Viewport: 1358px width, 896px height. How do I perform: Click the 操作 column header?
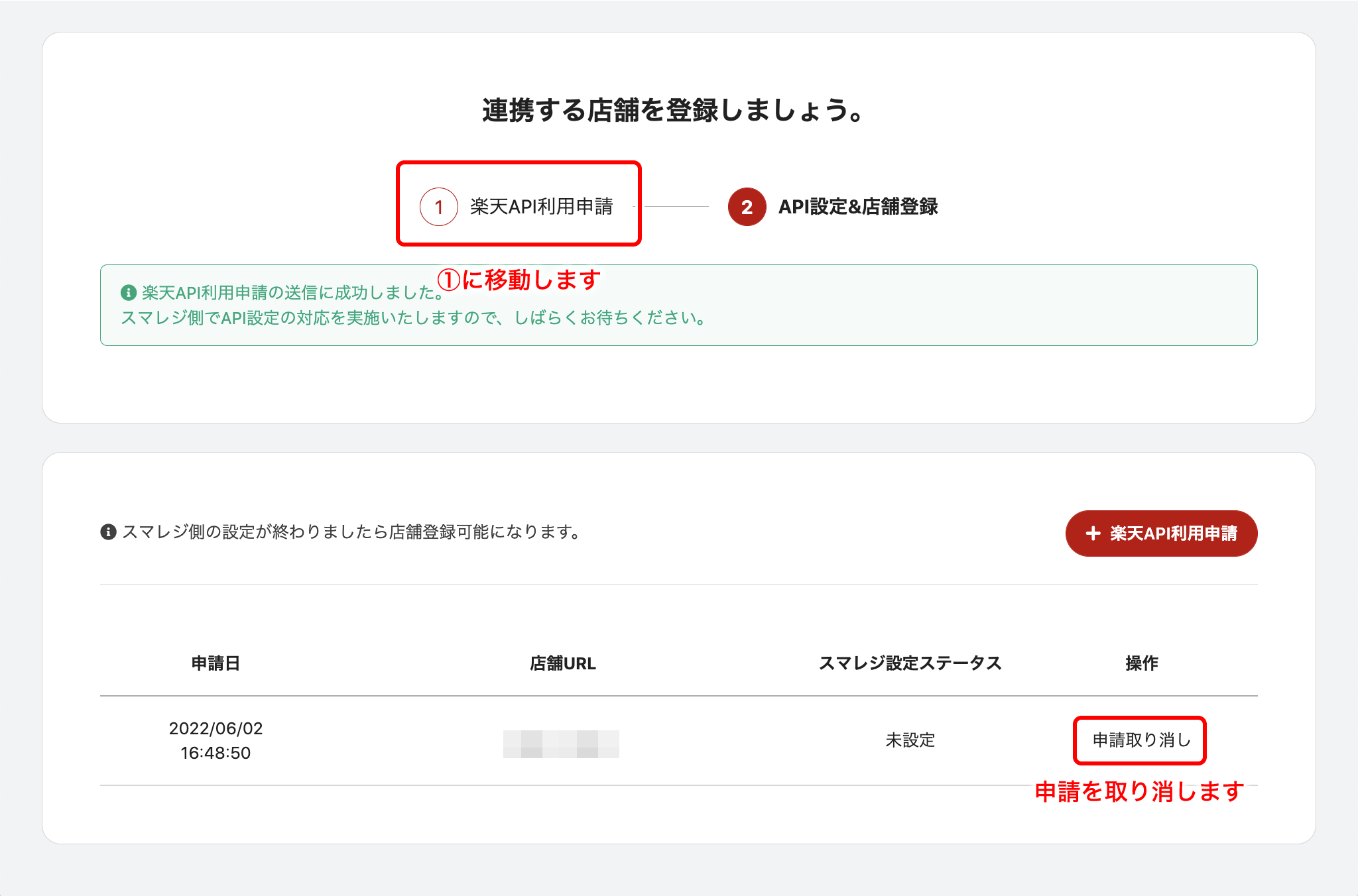pos(1141,663)
